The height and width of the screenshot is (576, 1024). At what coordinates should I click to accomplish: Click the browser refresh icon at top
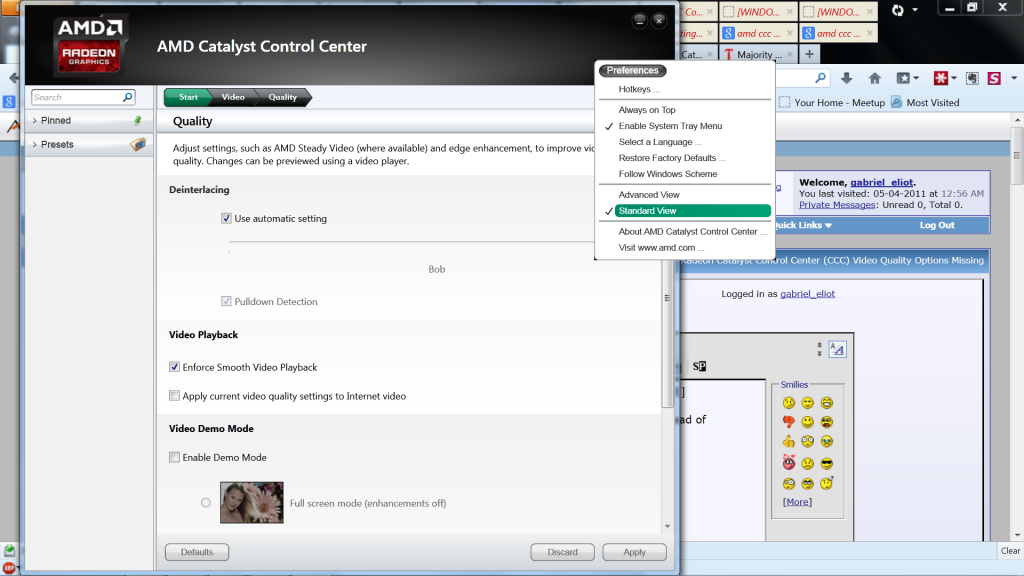pyautogui.click(x=898, y=10)
